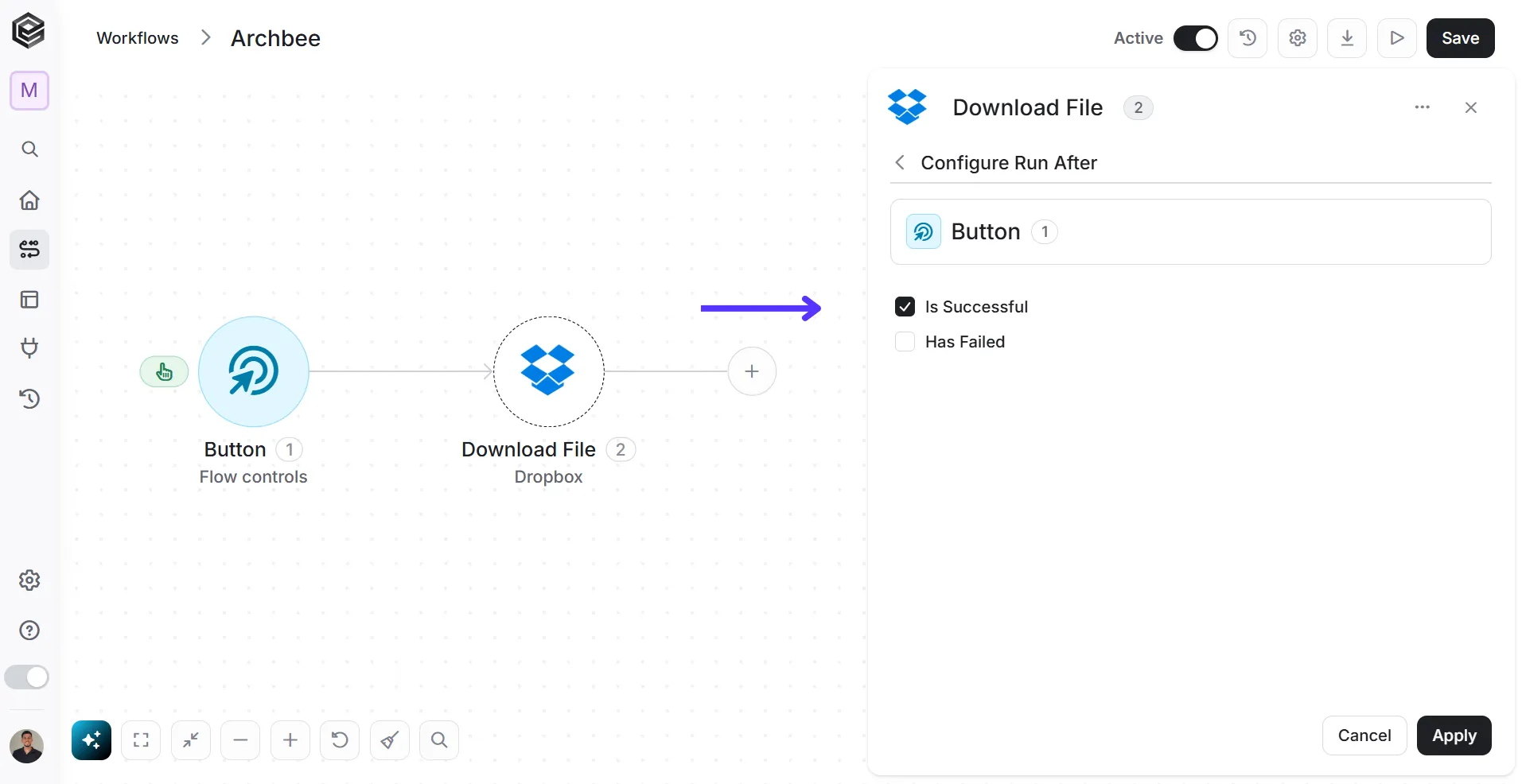1522x784 pixels.
Task: Uncheck the Is Successful checkbox
Action: [x=905, y=306]
